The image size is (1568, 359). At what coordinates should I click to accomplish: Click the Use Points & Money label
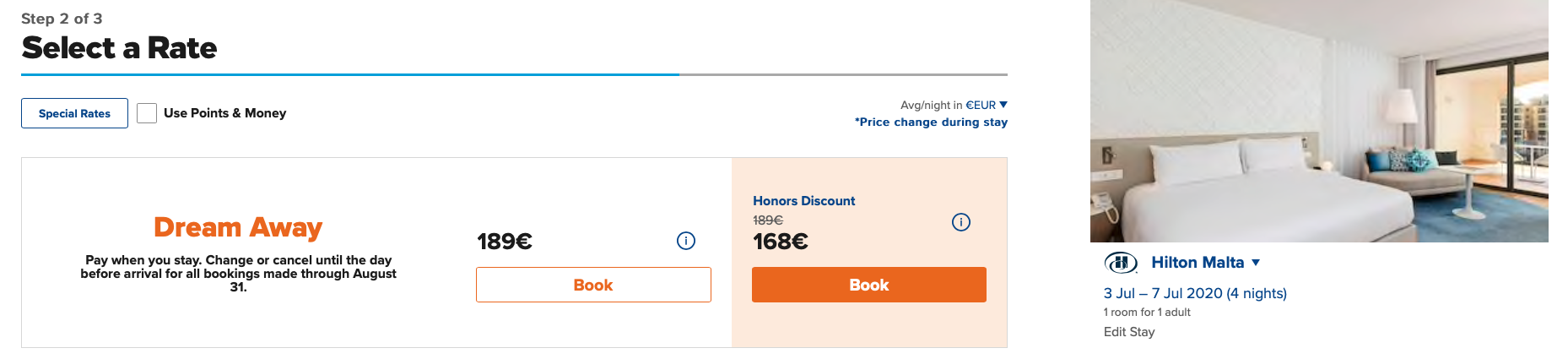click(224, 113)
